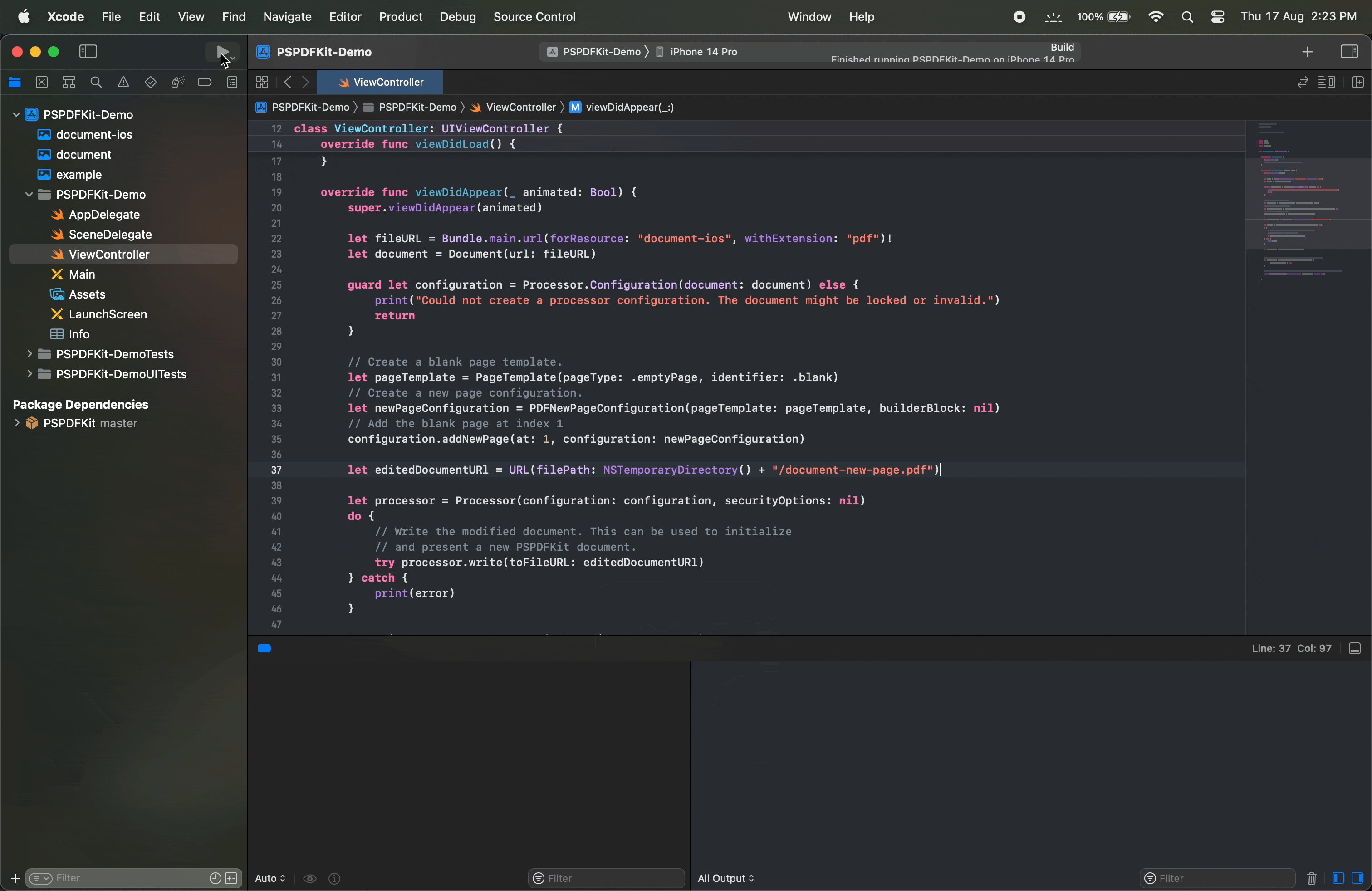Click the minimap code preview
The width and height of the screenshot is (1372, 891).
(x=1306, y=202)
